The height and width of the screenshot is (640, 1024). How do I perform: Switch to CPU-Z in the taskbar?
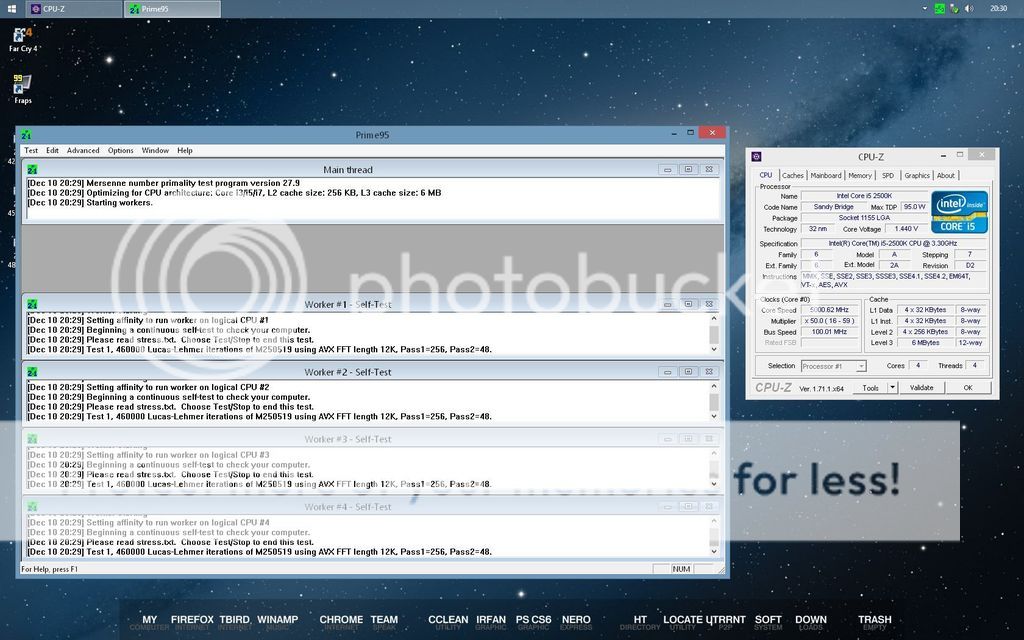tap(73, 9)
